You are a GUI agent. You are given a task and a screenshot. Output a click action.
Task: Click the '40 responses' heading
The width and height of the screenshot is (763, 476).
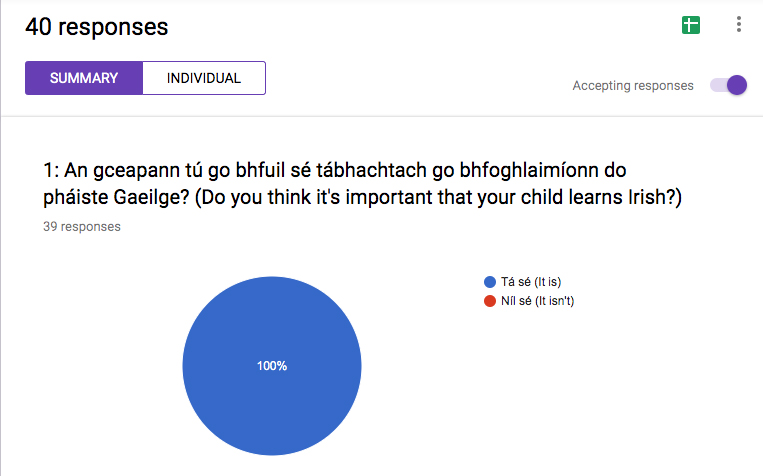point(96,27)
